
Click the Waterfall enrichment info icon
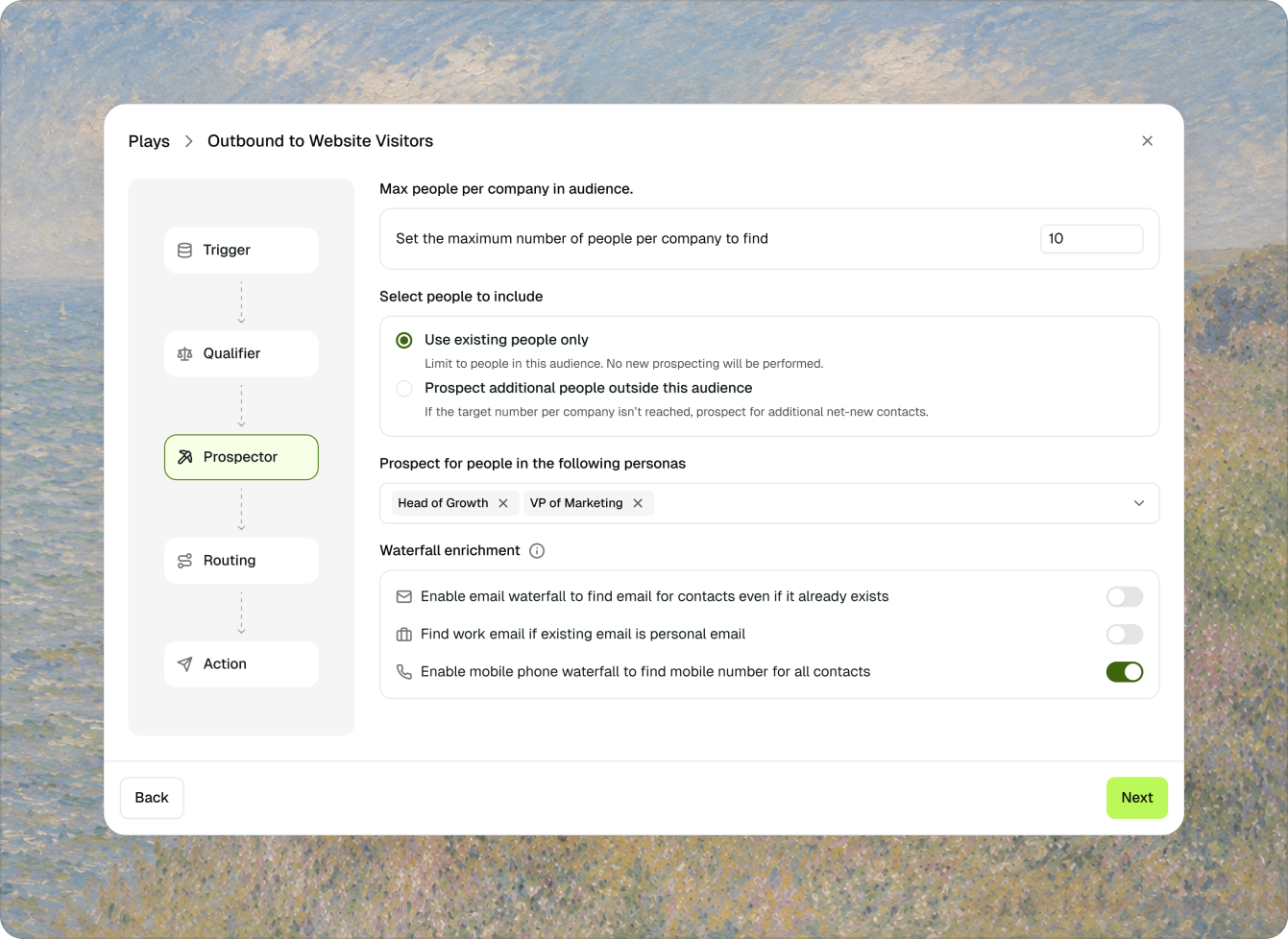[x=537, y=551]
